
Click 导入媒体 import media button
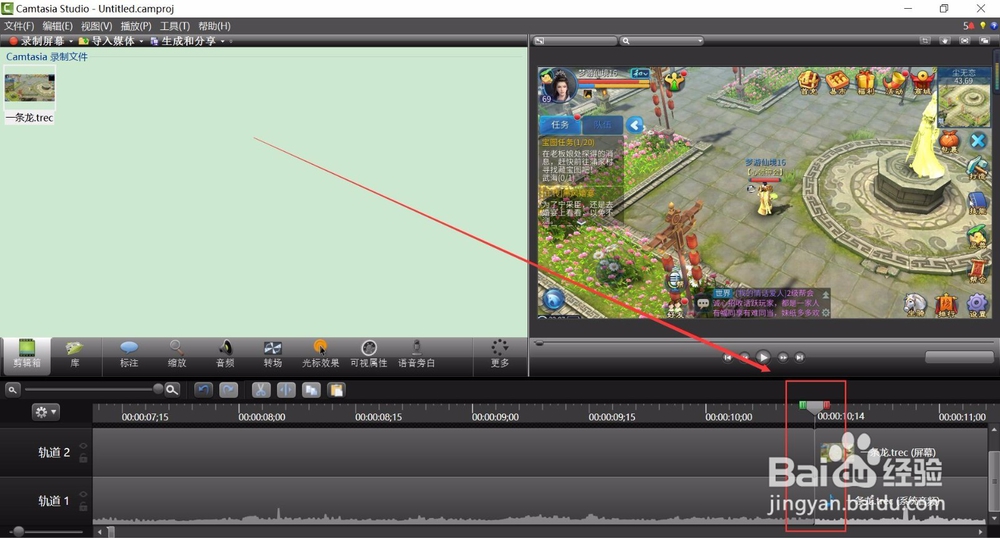[x=107, y=41]
